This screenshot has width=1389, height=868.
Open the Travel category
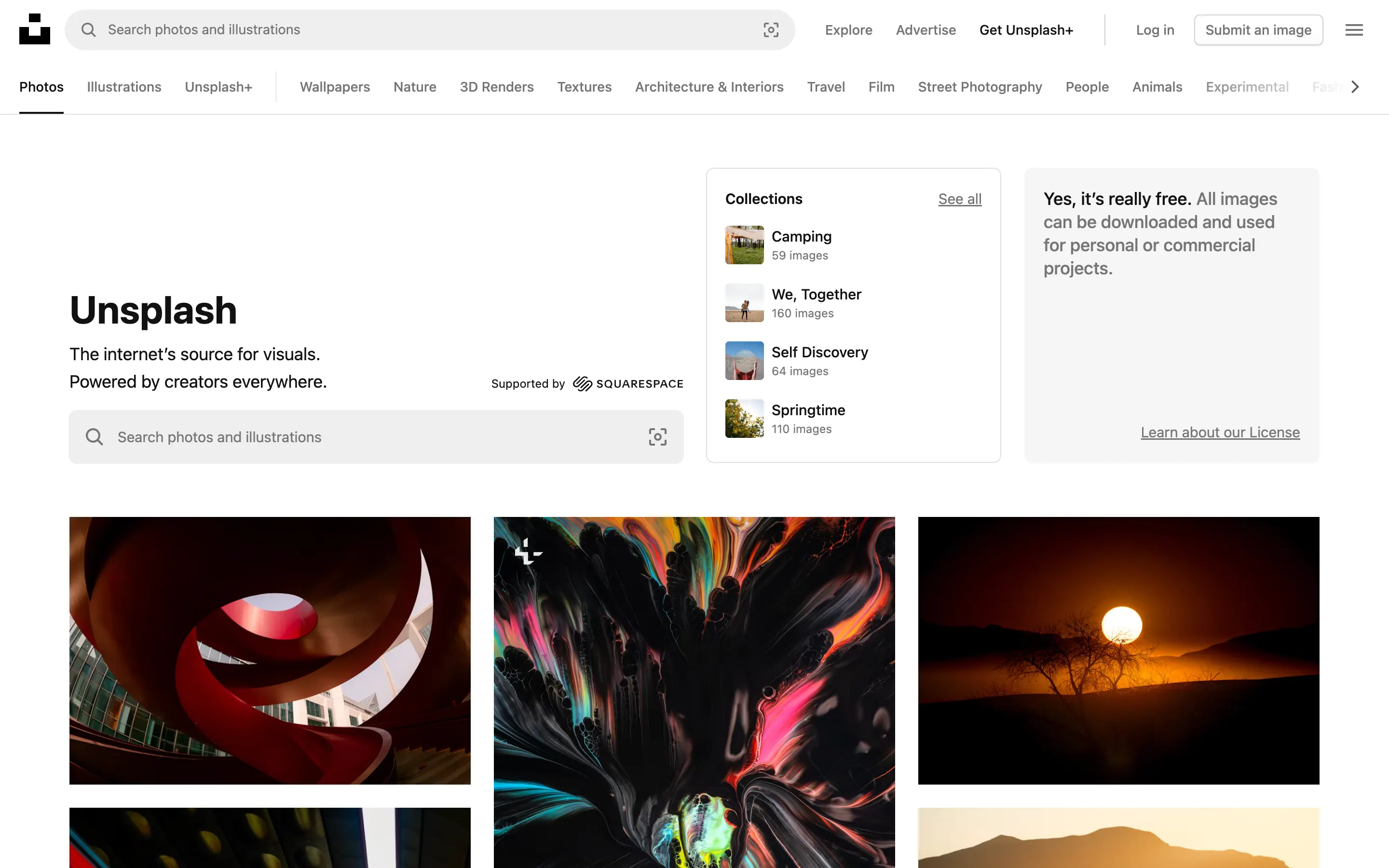pos(826,87)
